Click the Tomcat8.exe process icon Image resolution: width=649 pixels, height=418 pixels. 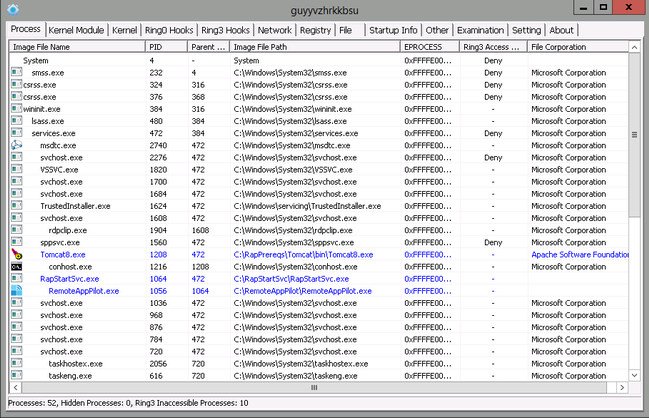[16, 255]
